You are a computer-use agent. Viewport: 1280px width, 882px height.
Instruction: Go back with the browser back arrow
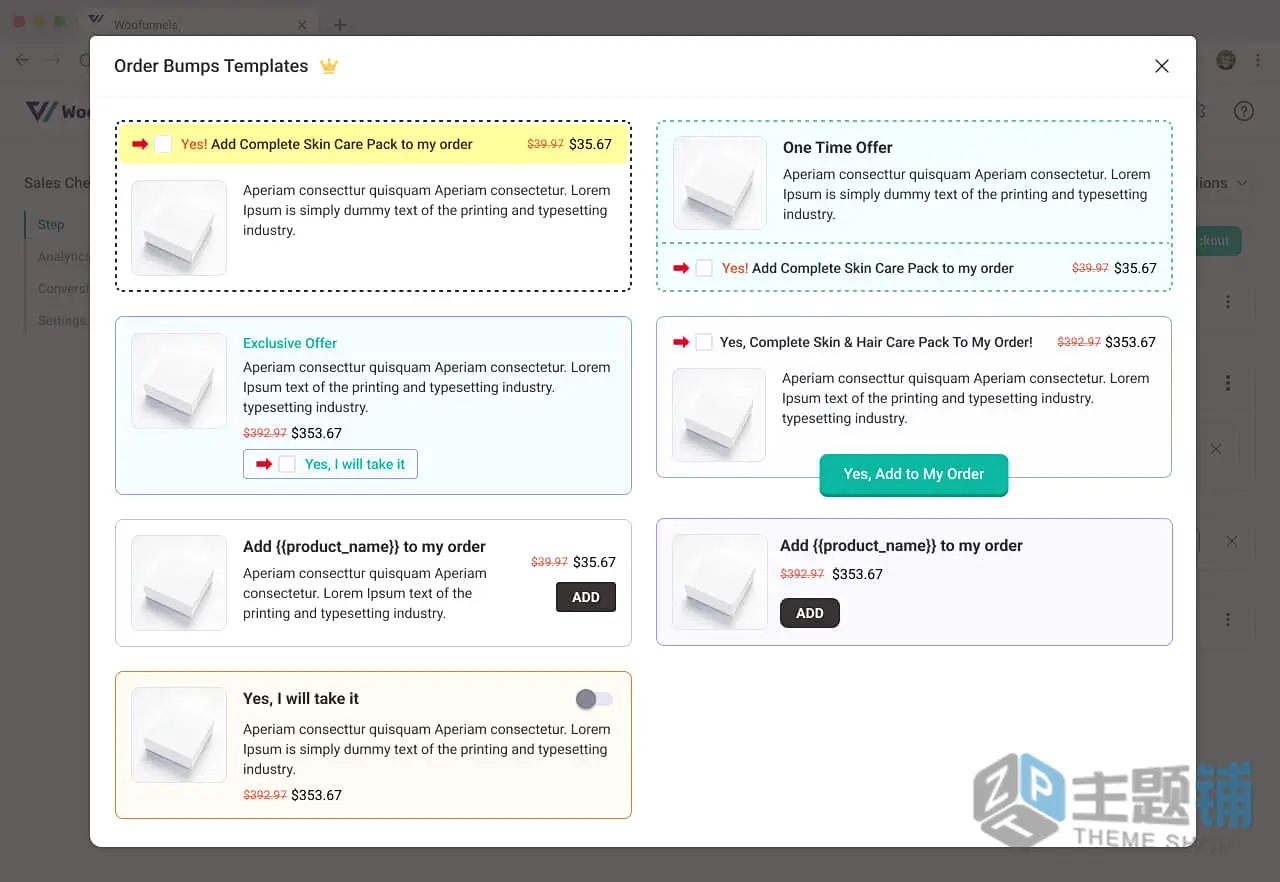(23, 60)
